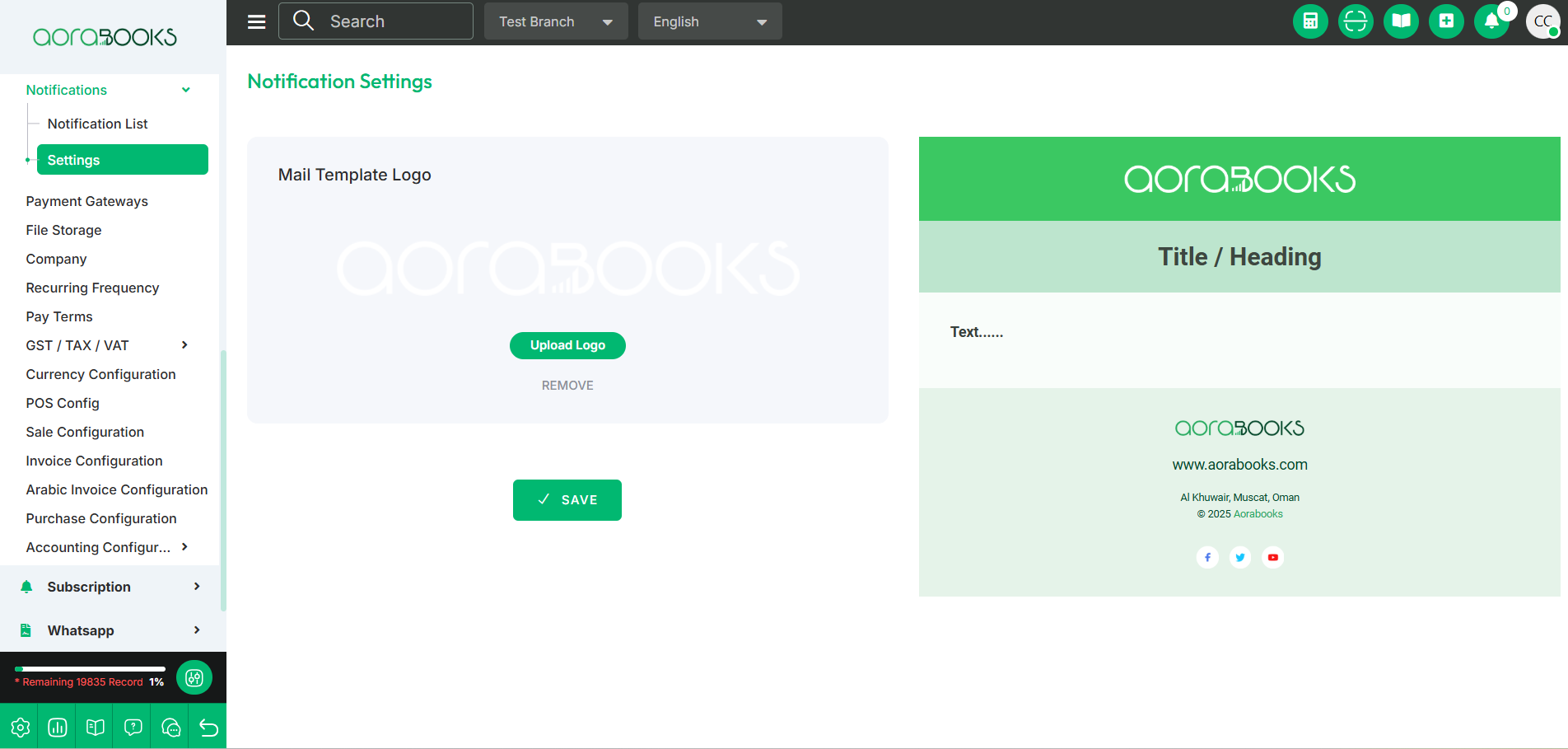Open settings gear in bottom bar
The image size is (1568, 749).
pyautogui.click(x=20, y=727)
